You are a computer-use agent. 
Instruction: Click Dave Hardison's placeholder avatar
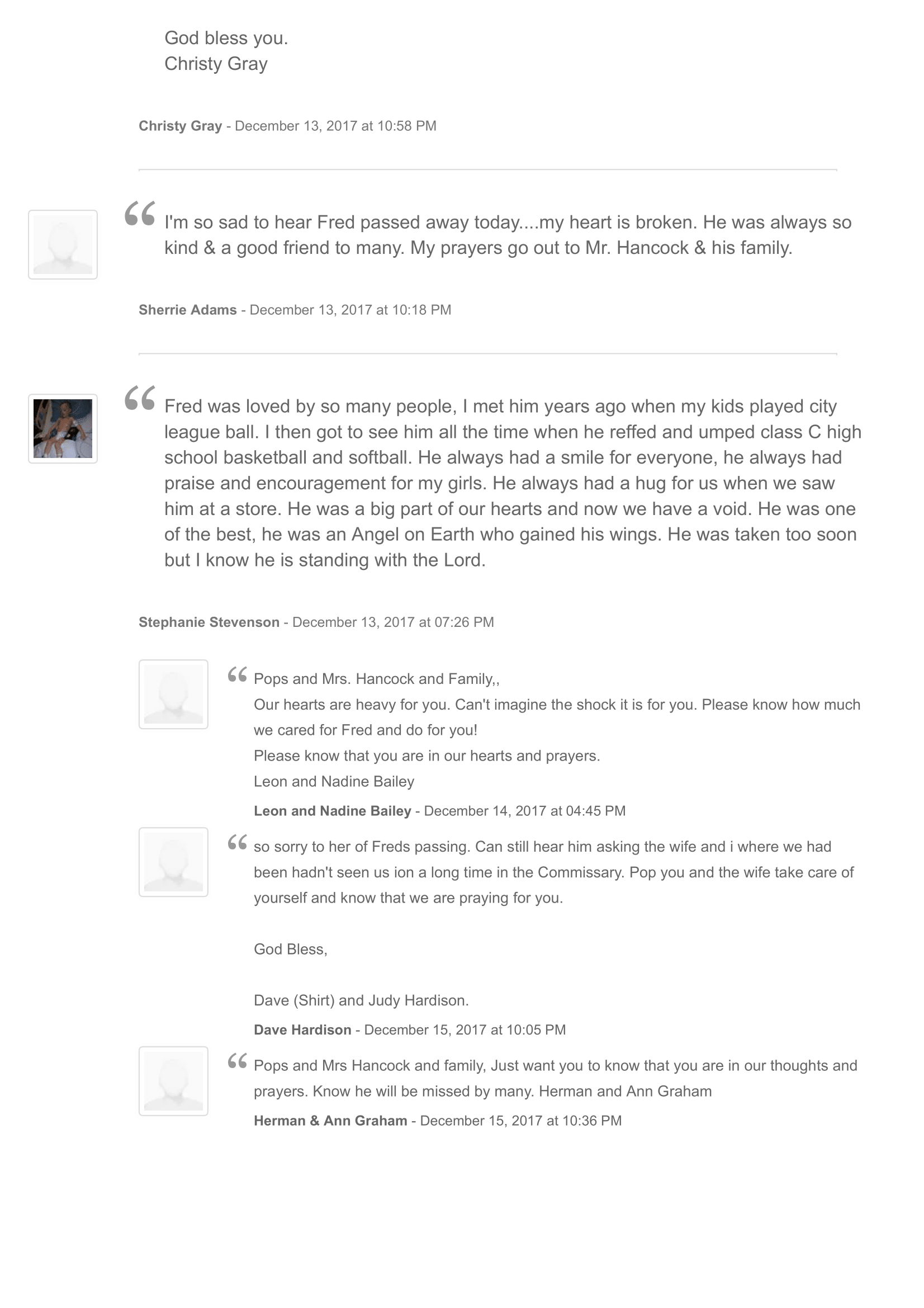173,862
